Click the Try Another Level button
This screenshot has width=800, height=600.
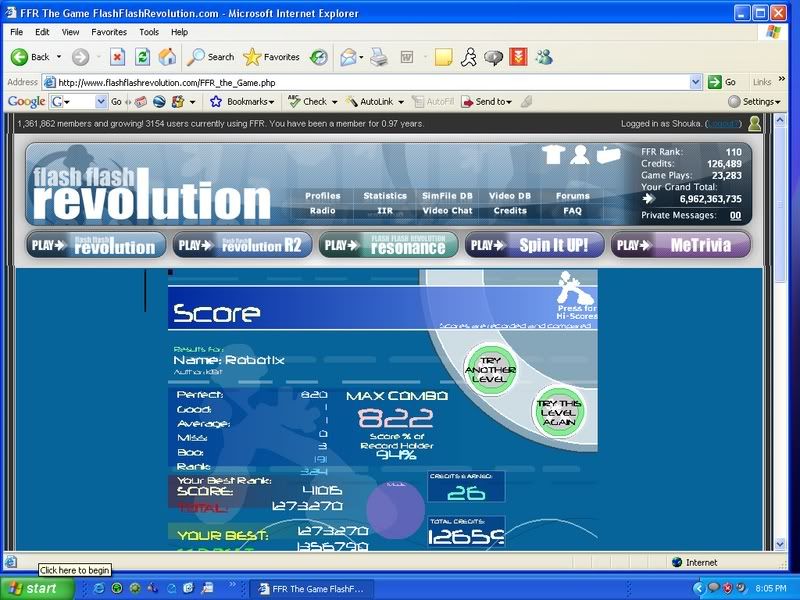(490, 370)
